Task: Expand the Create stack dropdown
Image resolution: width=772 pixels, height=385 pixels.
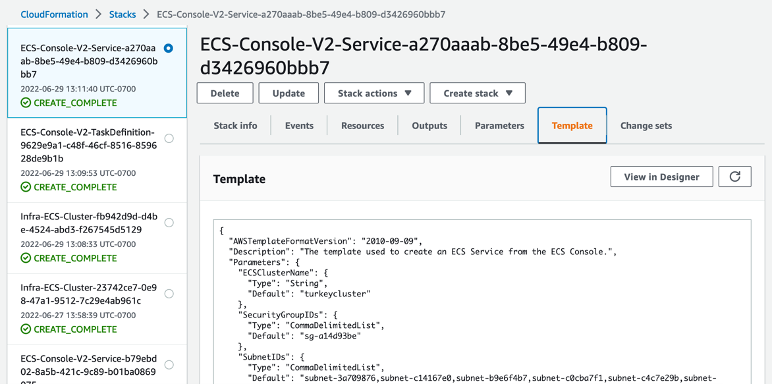Action: [478, 93]
